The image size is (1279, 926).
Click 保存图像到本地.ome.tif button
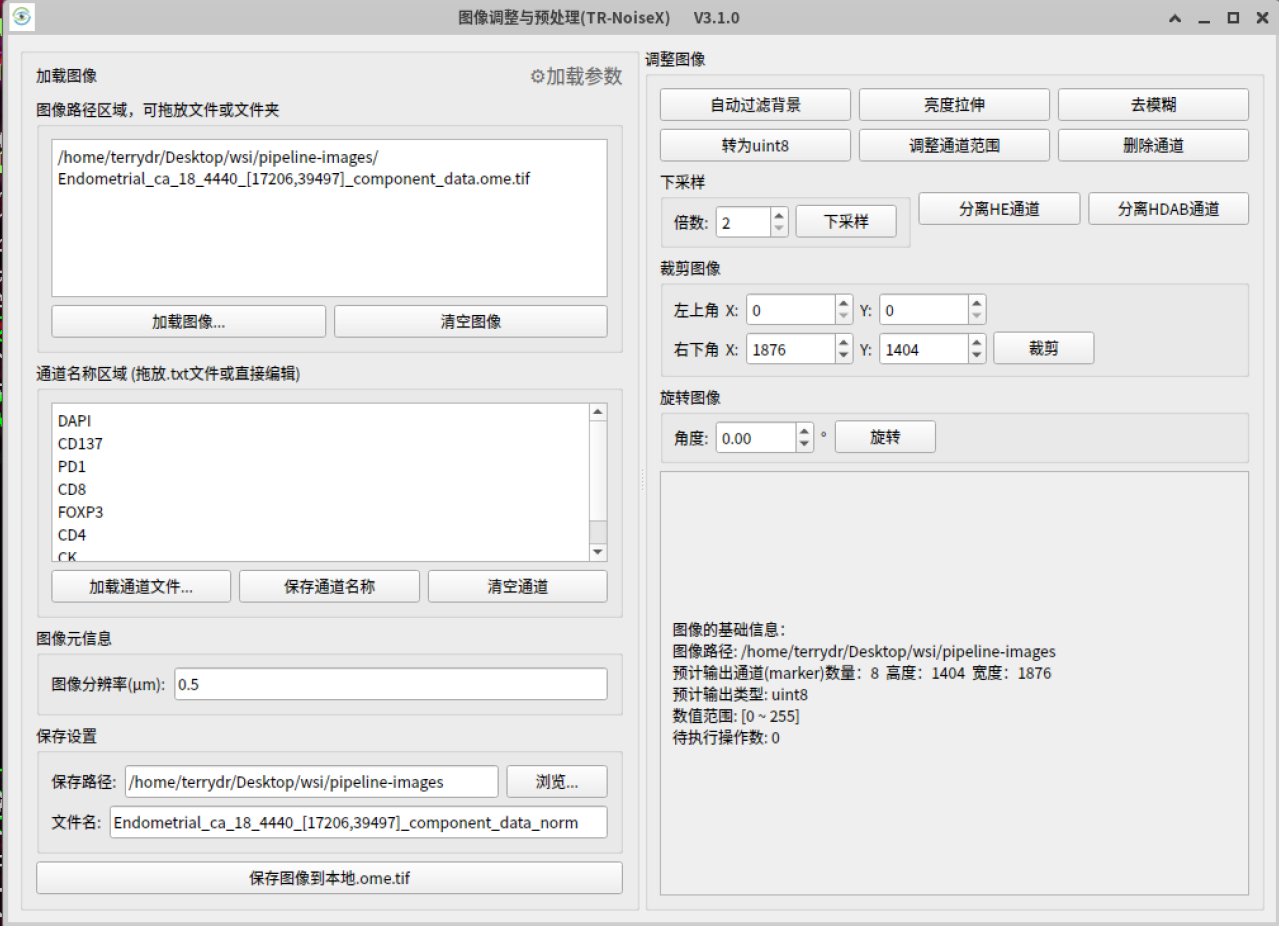pos(330,878)
